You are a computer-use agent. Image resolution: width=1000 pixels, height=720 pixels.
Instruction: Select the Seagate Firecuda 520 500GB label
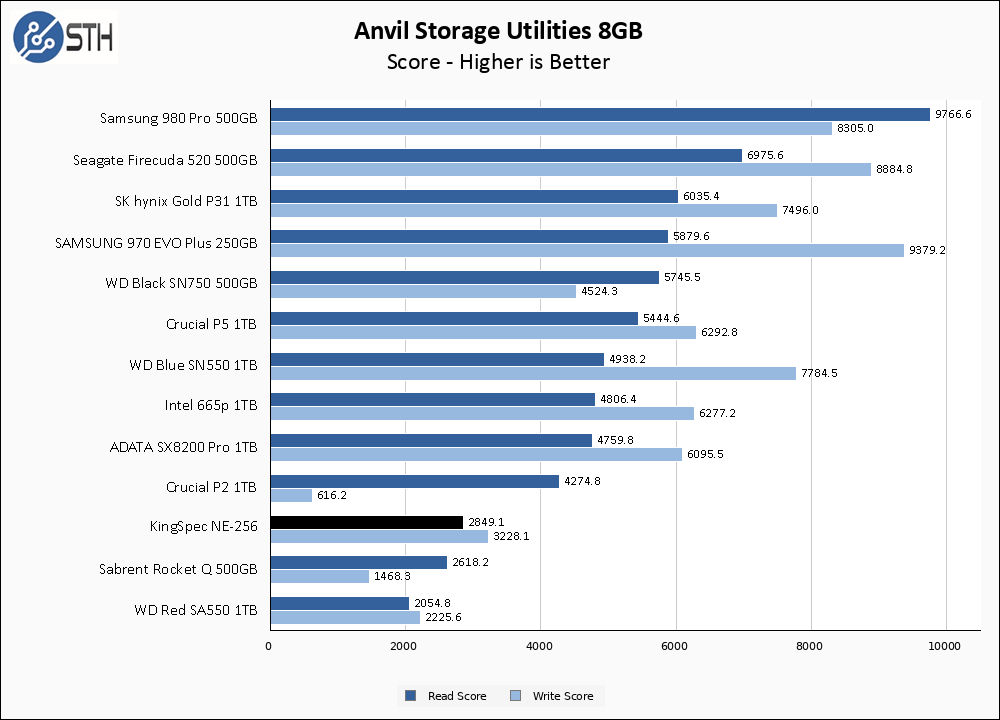[x=165, y=160]
